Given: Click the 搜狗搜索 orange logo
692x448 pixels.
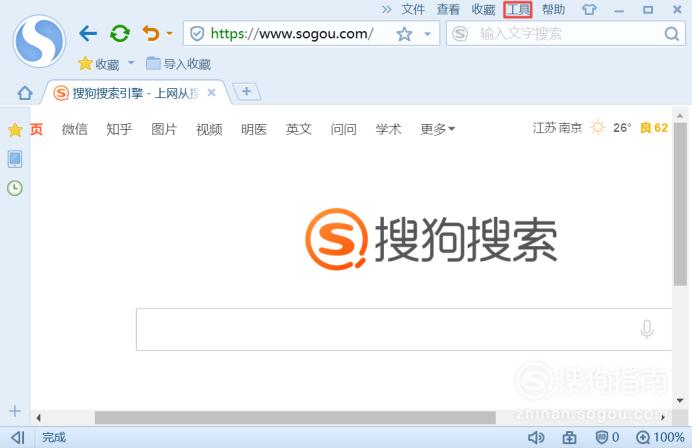Looking at the screenshot, I should pyautogui.click(x=431, y=239).
